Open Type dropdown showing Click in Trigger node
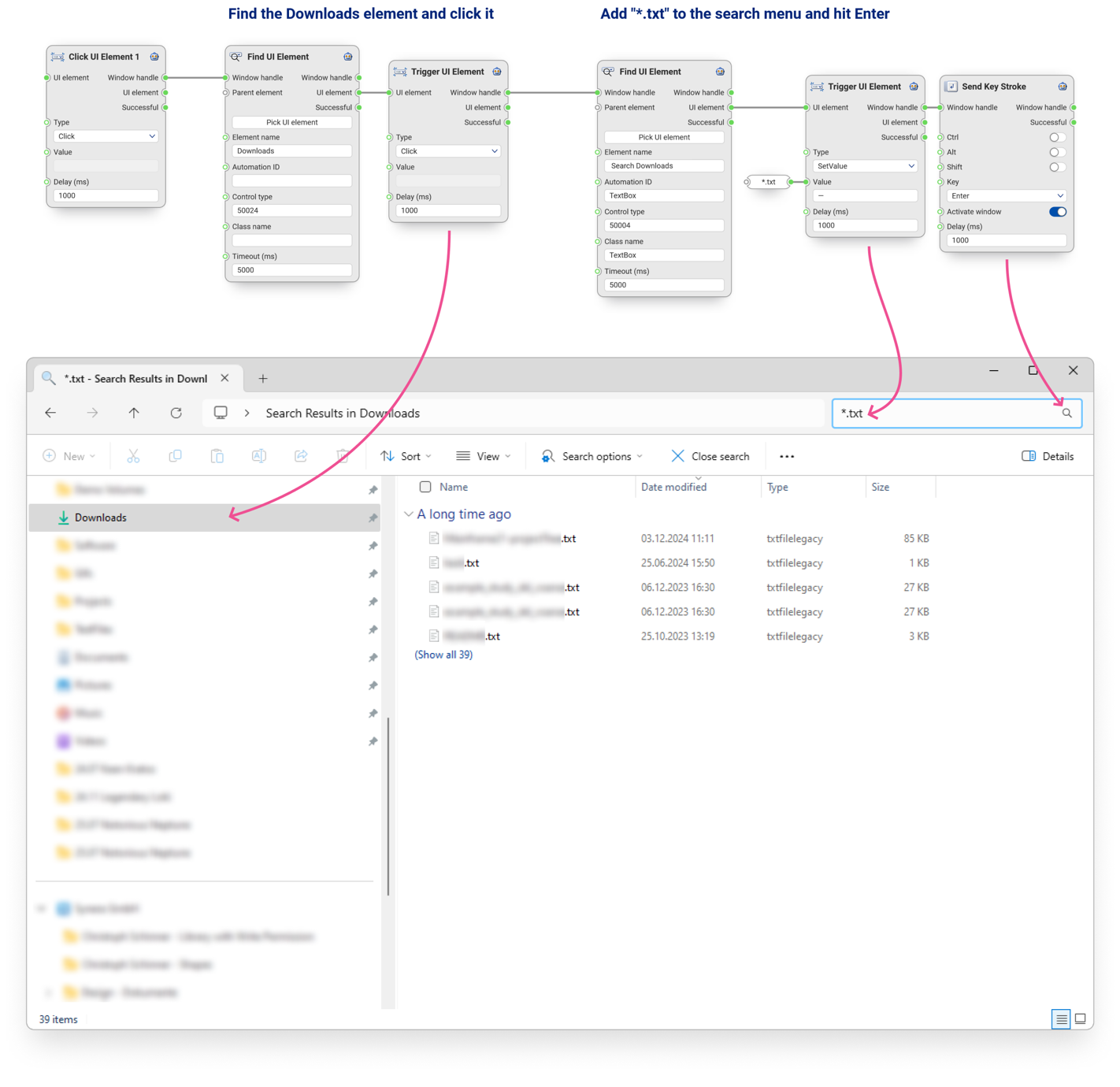The image size is (1120, 1087). pos(448,151)
